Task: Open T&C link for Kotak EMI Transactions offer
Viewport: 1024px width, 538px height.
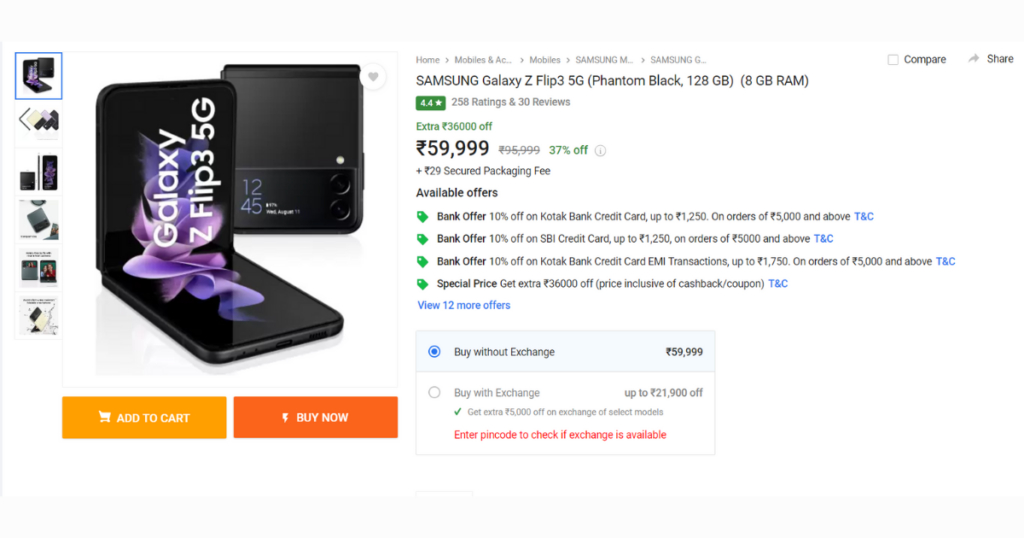Action: [945, 261]
